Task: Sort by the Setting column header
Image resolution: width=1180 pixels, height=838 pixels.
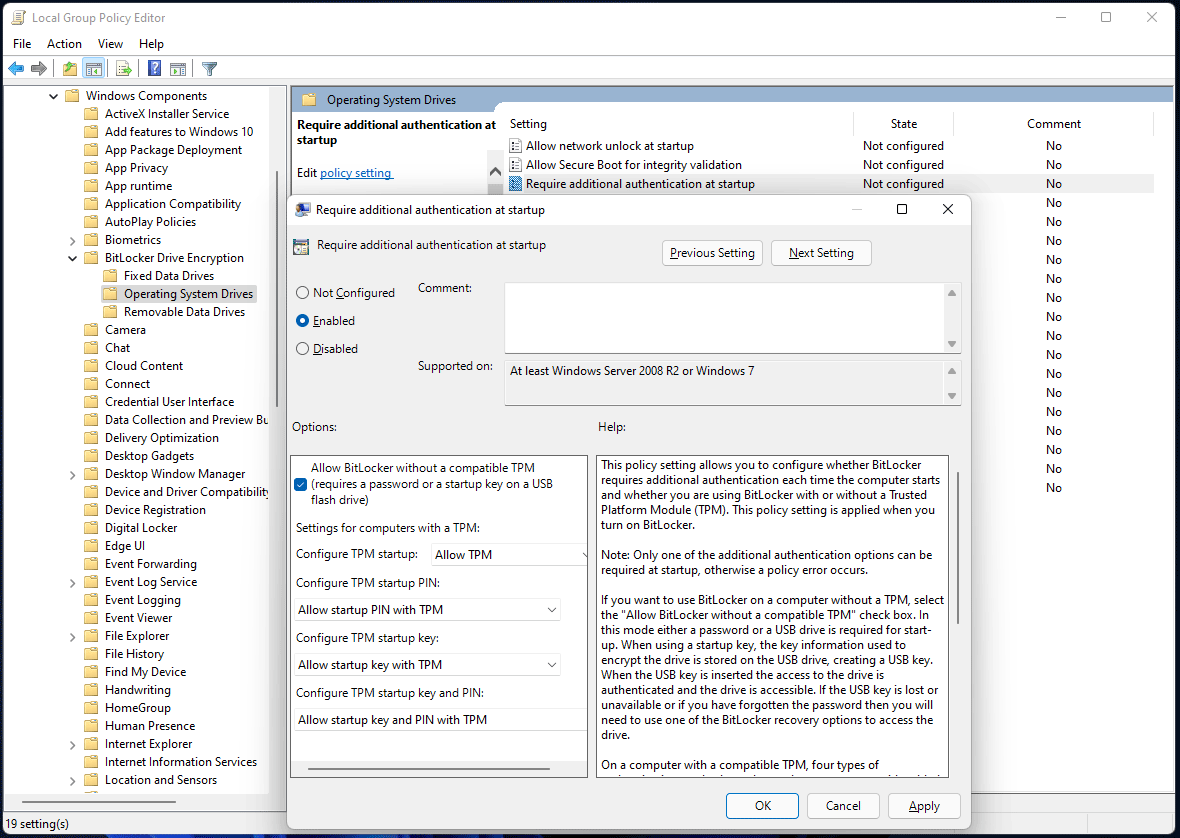Action: tap(680, 123)
